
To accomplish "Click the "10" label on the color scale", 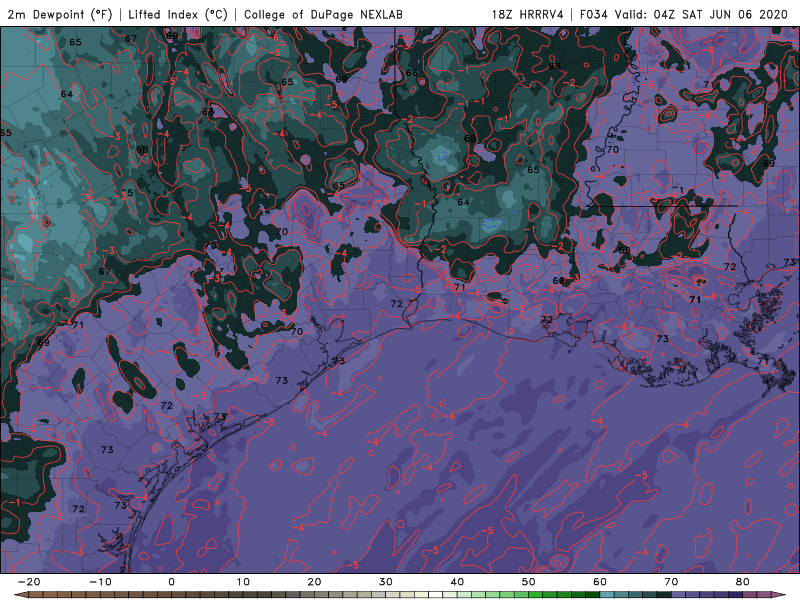I will [243, 582].
